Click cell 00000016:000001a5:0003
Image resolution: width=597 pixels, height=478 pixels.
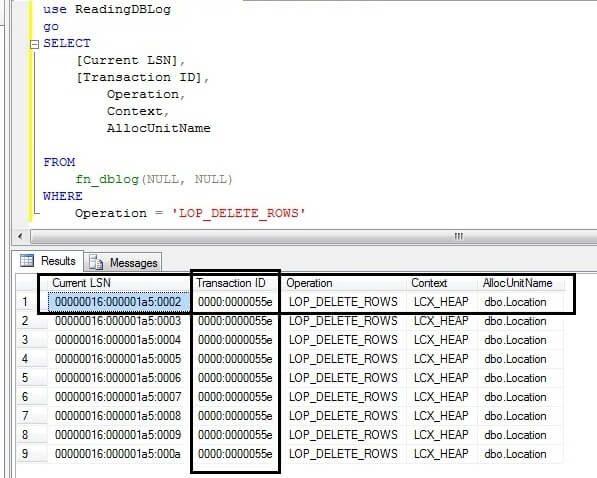(x=119, y=321)
